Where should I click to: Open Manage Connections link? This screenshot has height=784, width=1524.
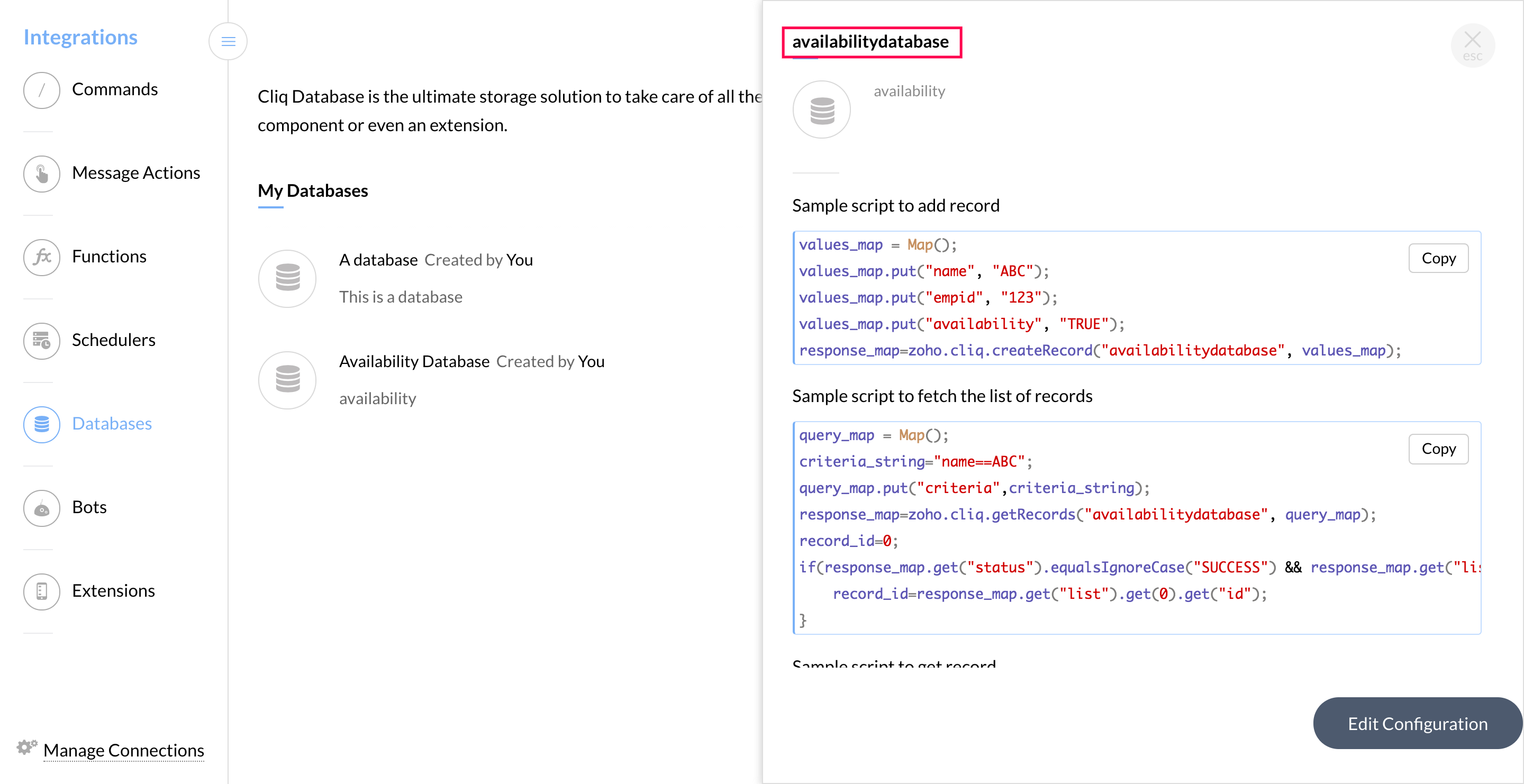pos(124,750)
